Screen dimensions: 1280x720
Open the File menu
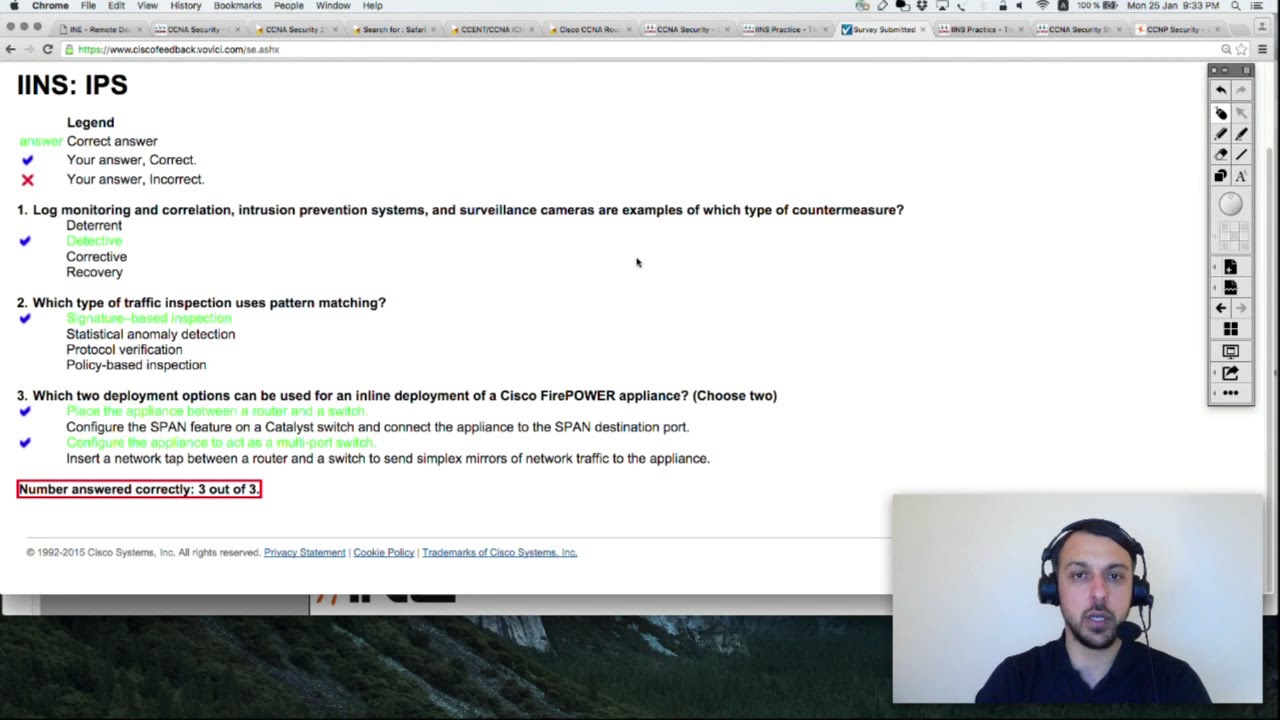pyautogui.click(x=88, y=6)
